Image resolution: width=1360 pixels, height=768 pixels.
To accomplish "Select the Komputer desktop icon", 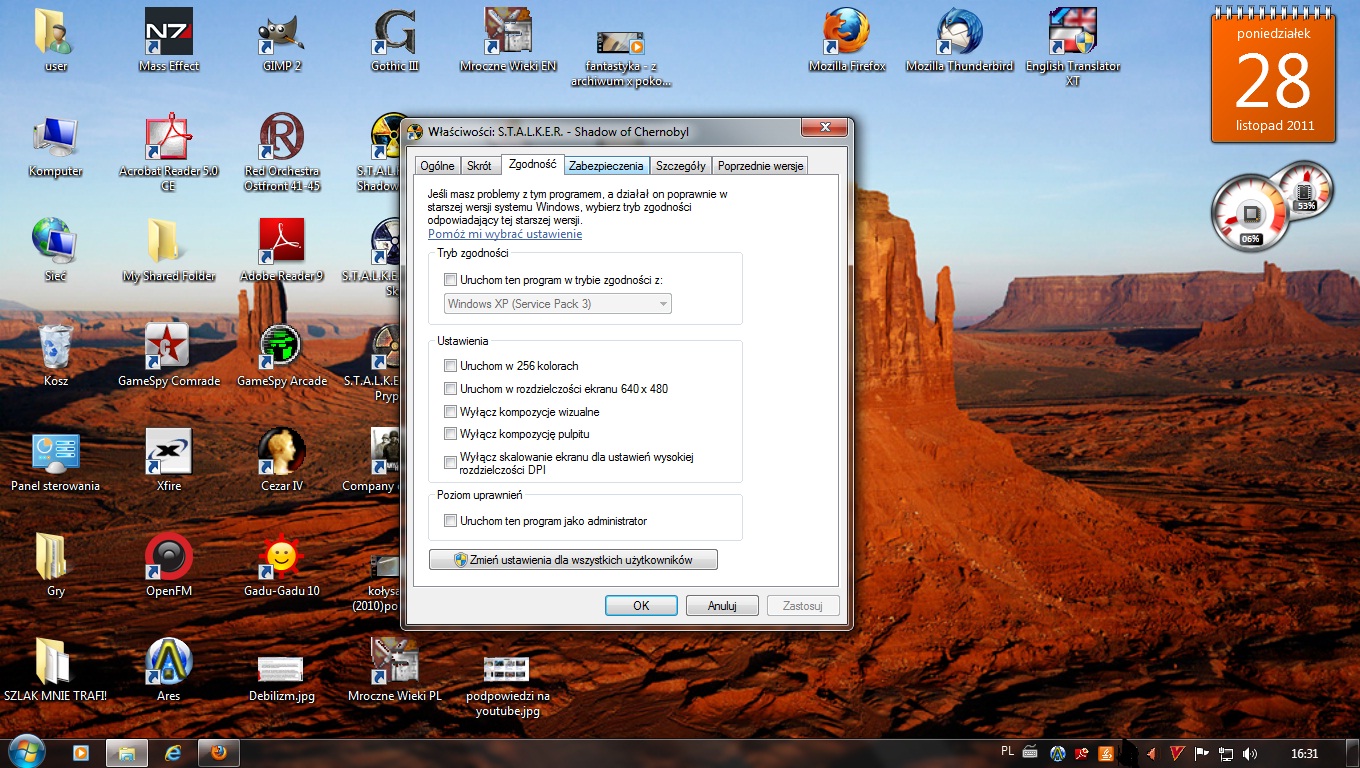I will click(x=56, y=145).
